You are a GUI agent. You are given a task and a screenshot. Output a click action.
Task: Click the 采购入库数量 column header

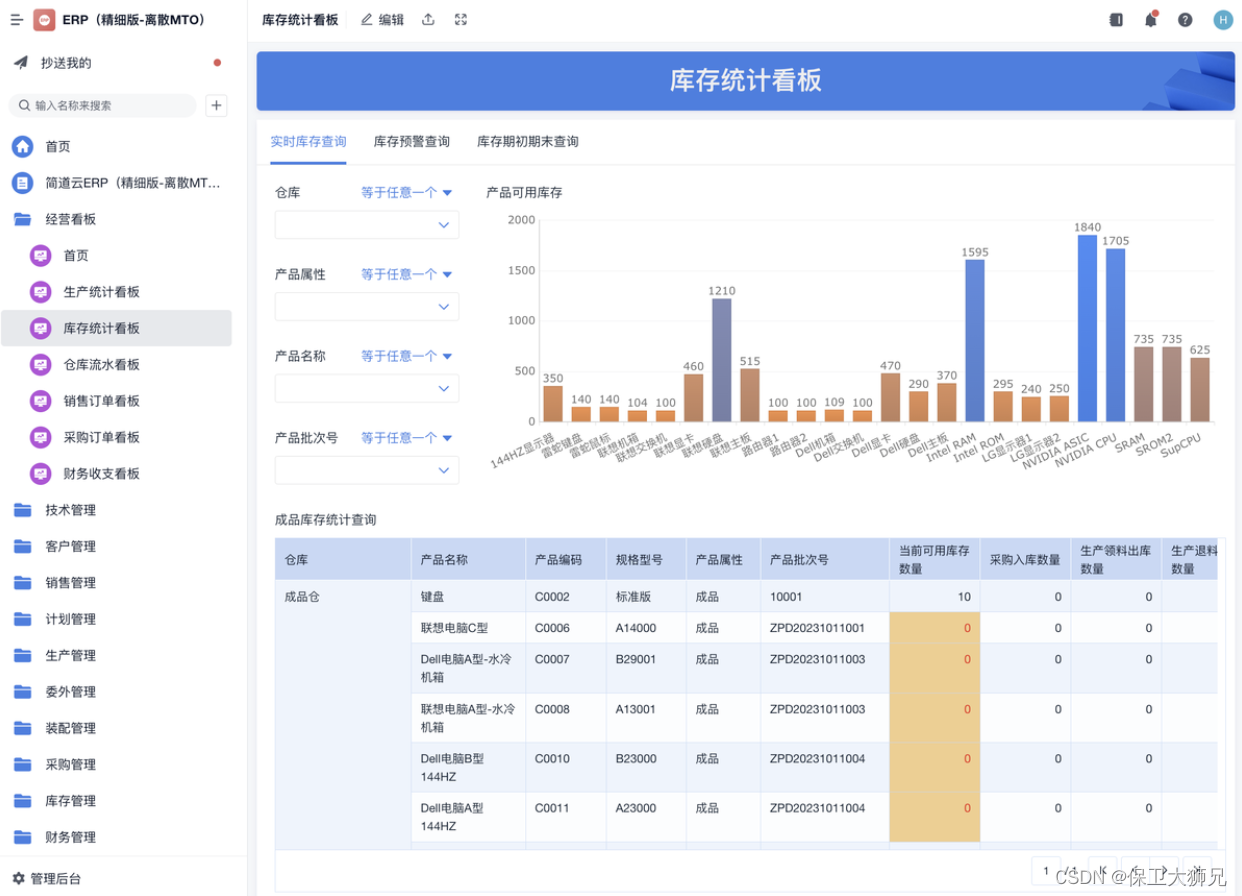click(1025, 560)
